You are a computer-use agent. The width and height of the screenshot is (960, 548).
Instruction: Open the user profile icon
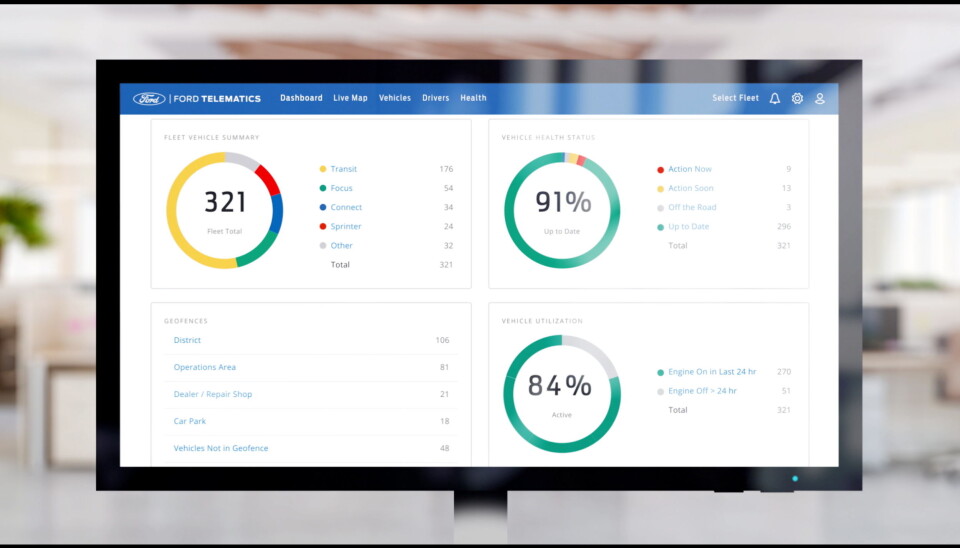(x=820, y=98)
